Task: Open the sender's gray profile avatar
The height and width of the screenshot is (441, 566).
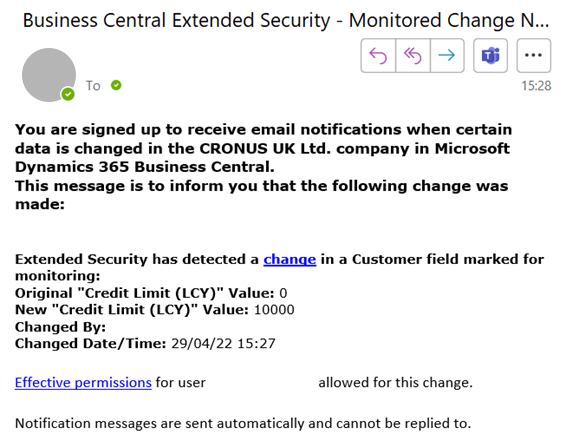Action: (x=49, y=75)
